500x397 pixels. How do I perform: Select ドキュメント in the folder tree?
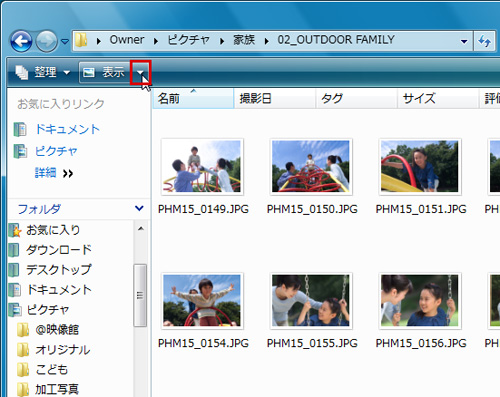click(x=51, y=290)
